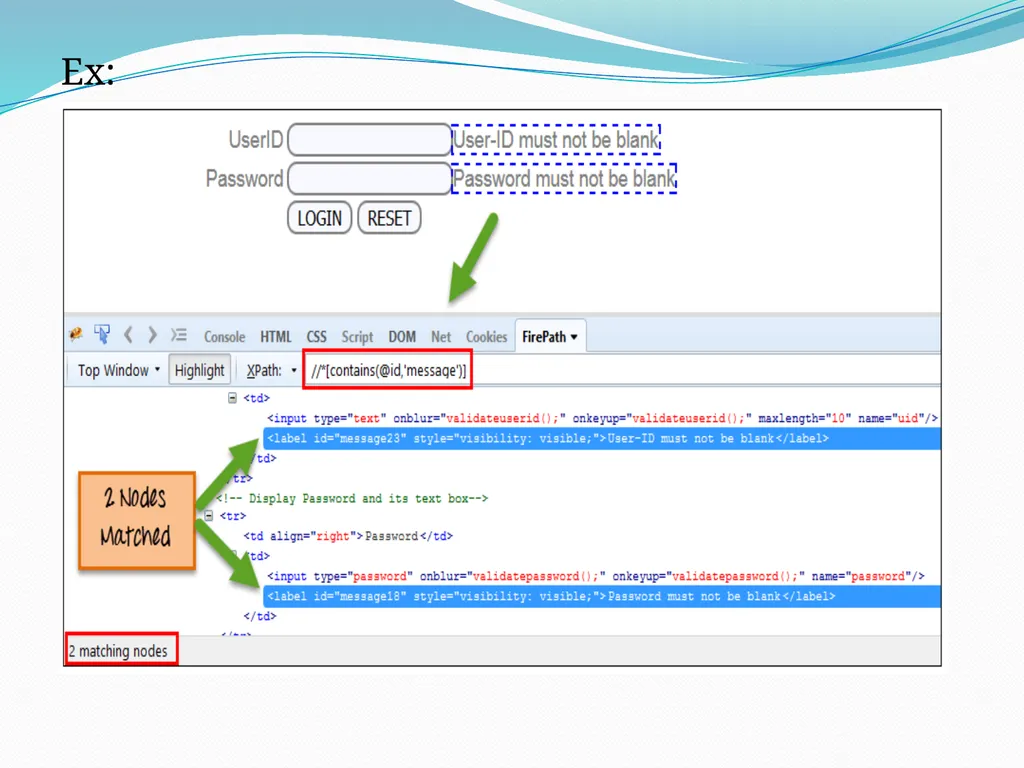Activate the inspect element pointer icon

coord(102,334)
